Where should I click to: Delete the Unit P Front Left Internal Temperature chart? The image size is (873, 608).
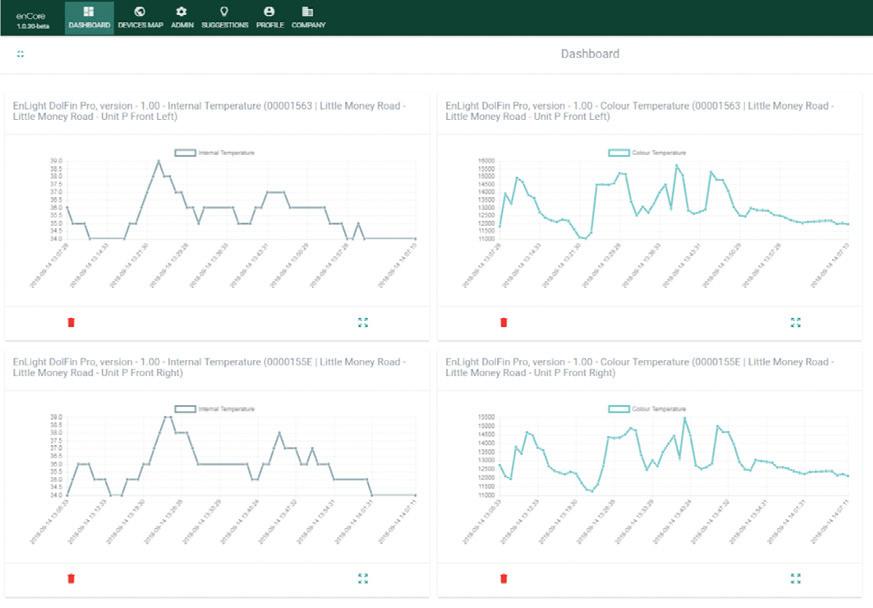pyautogui.click(x=71, y=322)
